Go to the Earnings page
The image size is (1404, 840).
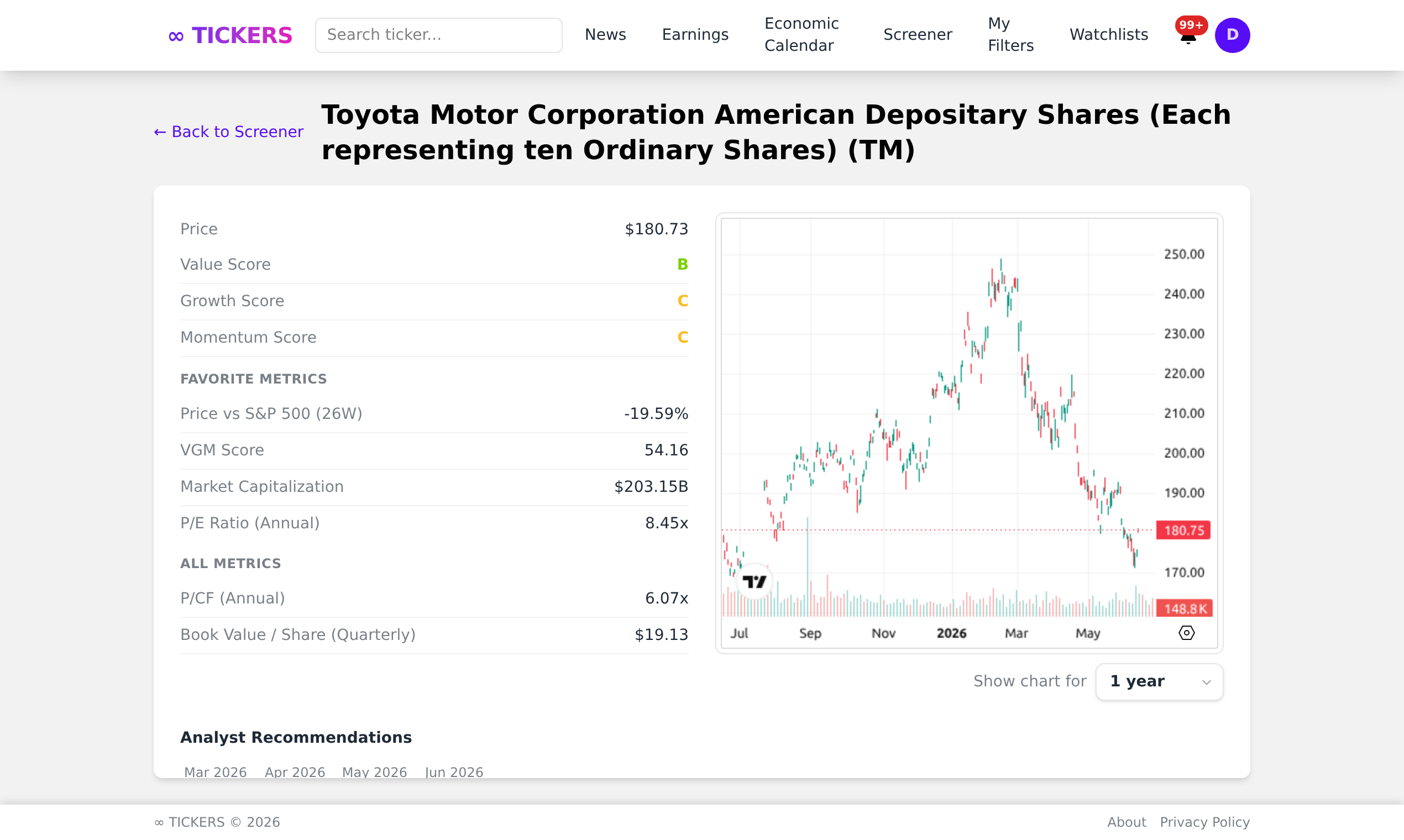[x=695, y=35]
